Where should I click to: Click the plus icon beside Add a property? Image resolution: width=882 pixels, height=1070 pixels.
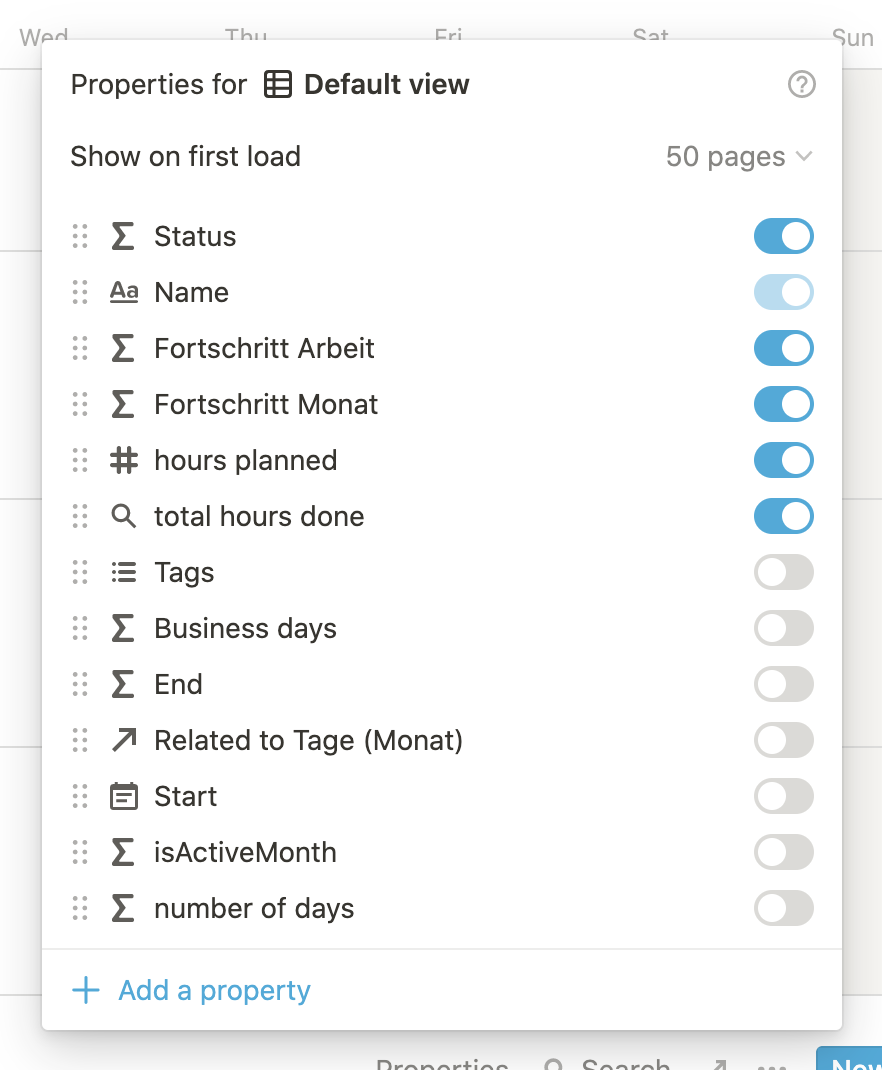click(86, 990)
